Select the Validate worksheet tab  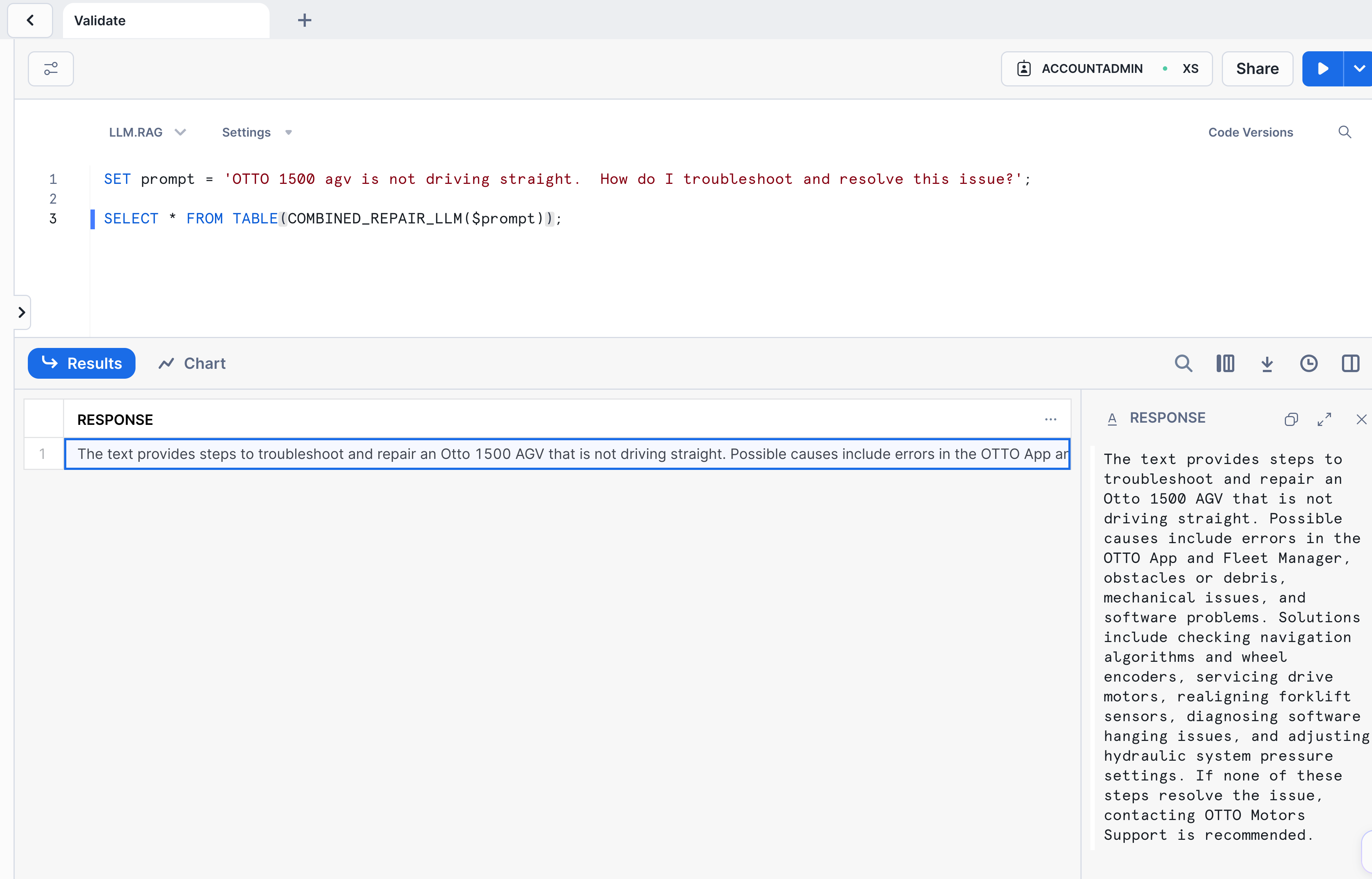tap(166, 21)
